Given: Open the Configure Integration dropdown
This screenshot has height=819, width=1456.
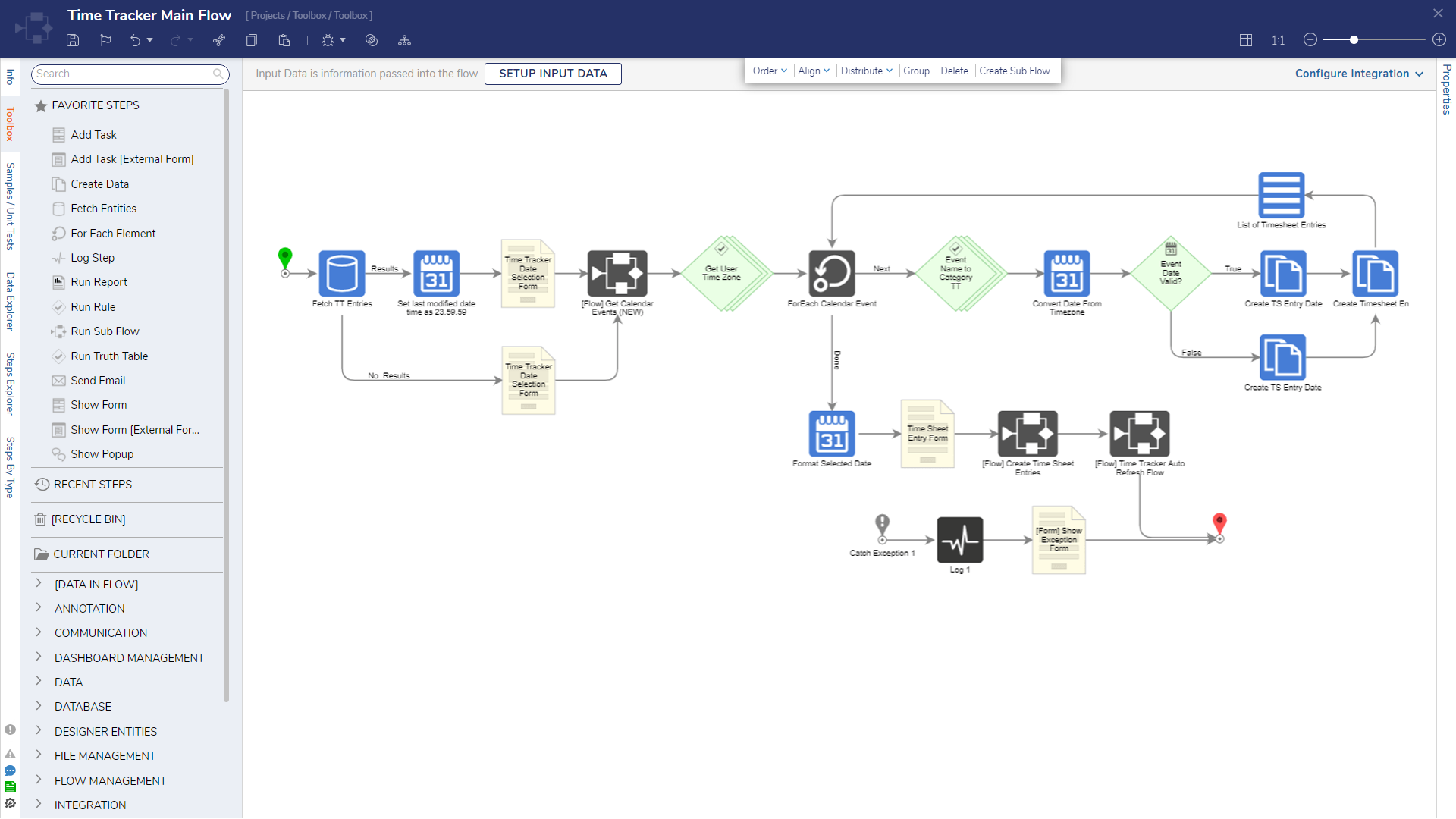Looking at the screenshot, I should click(x=1358, y=74).
